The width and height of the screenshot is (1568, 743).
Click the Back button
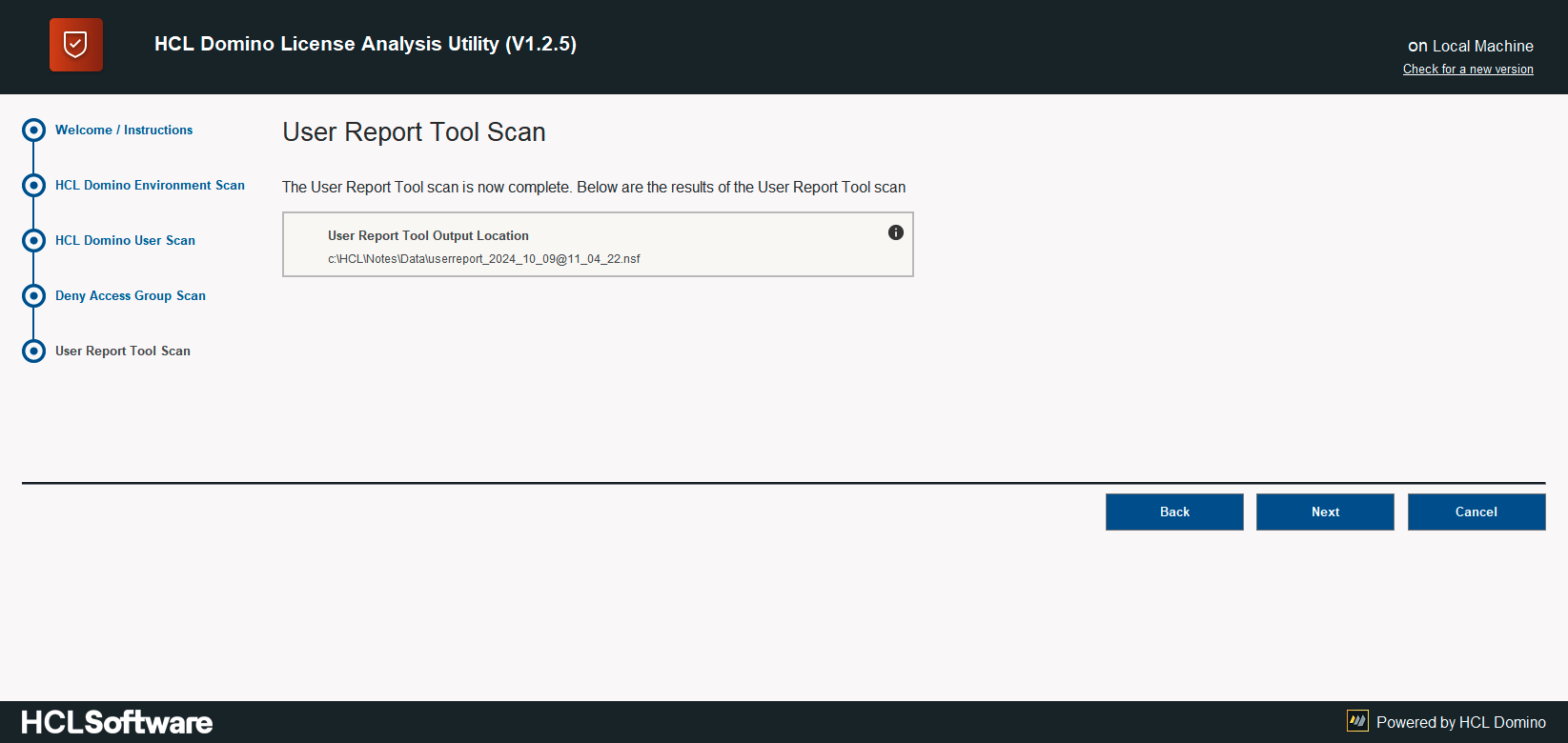[1174, 512]
